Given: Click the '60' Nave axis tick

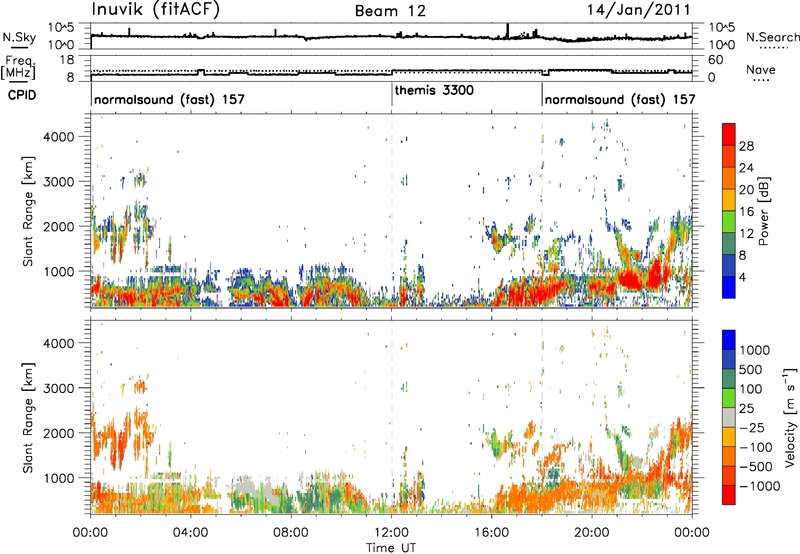Looking at the screenshot, I should tap(716, 60).
